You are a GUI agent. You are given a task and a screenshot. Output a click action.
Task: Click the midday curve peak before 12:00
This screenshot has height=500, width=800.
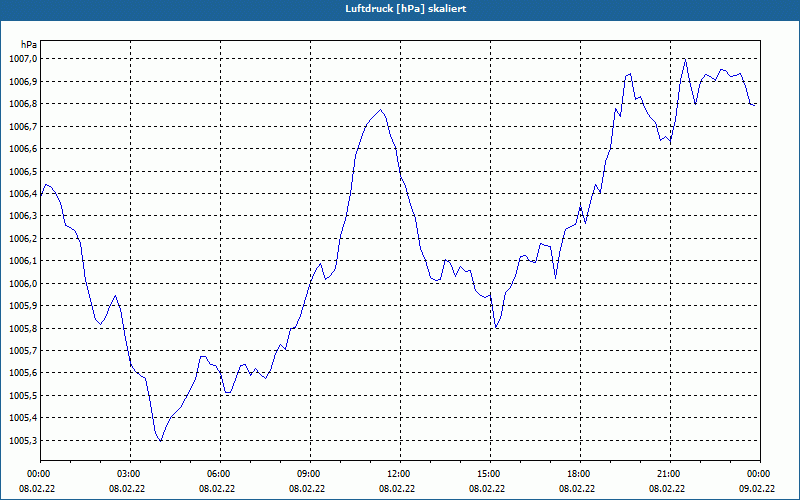pos(380,110)
